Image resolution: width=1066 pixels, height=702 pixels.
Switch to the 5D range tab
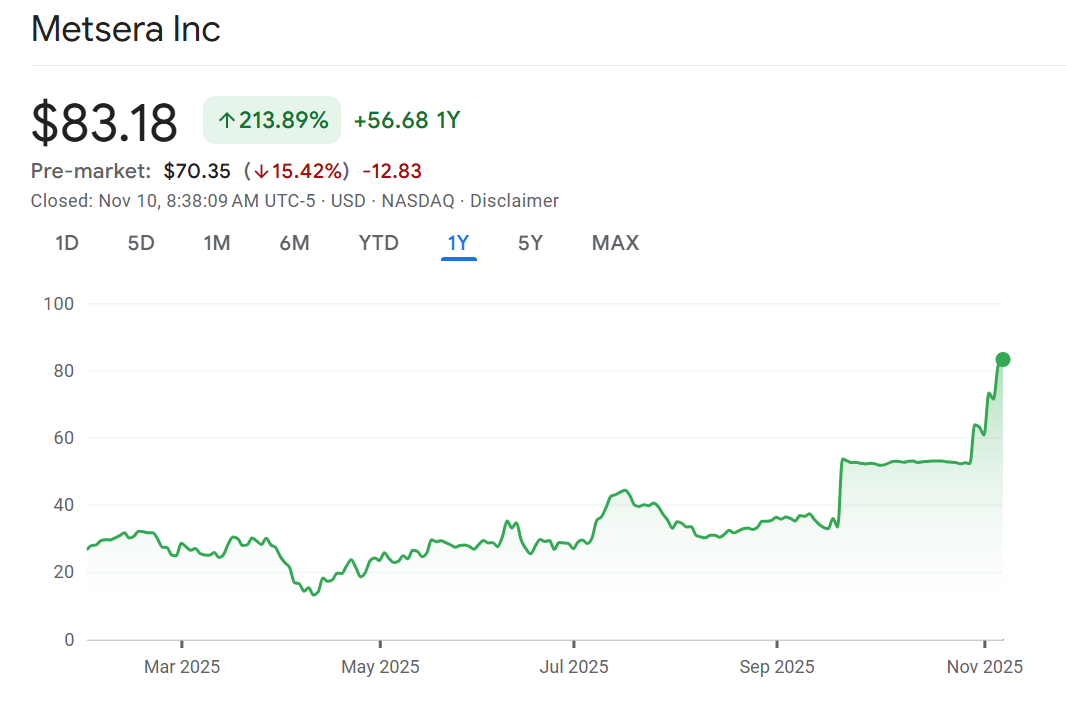(x=141, y=243)
